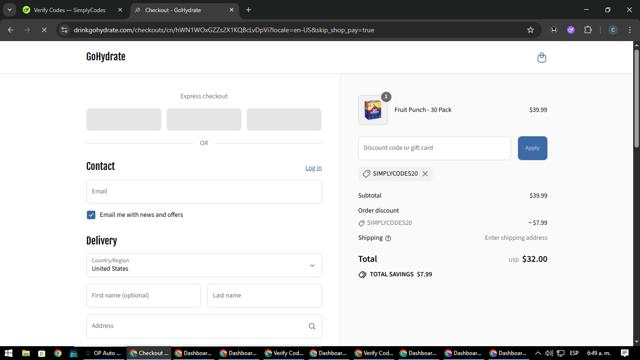The height and width of the screenshot is (360, 640).
Task: Open File Explorer from taskbar
Action: [26, 353]
